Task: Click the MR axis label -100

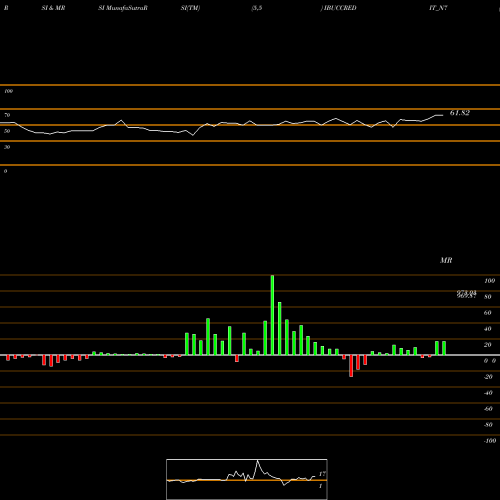Action: [x=490, y=441]
